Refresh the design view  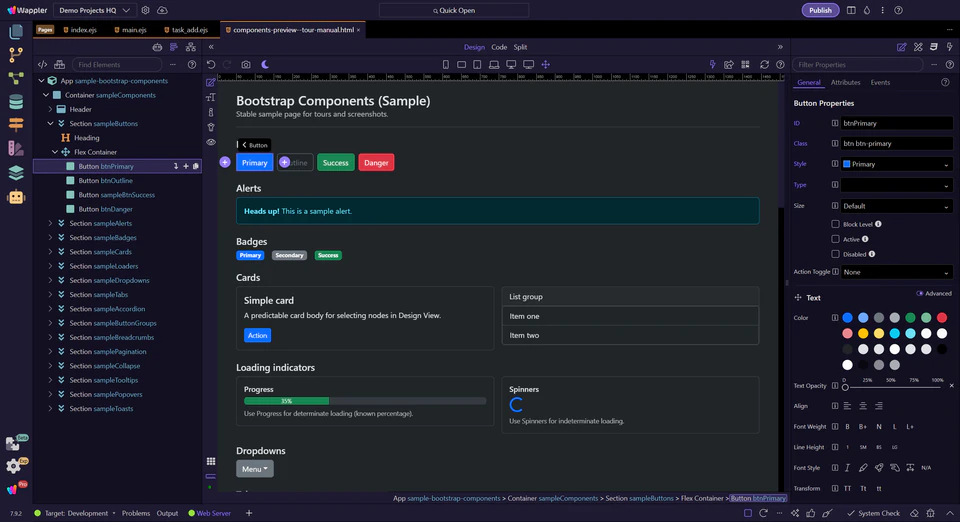[764, 64]
